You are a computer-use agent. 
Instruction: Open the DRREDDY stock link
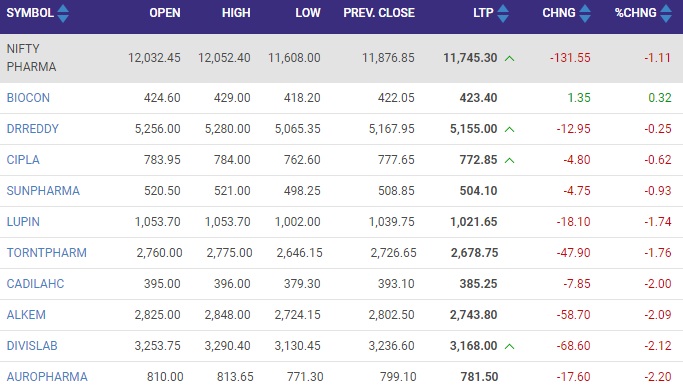(32, 129)
